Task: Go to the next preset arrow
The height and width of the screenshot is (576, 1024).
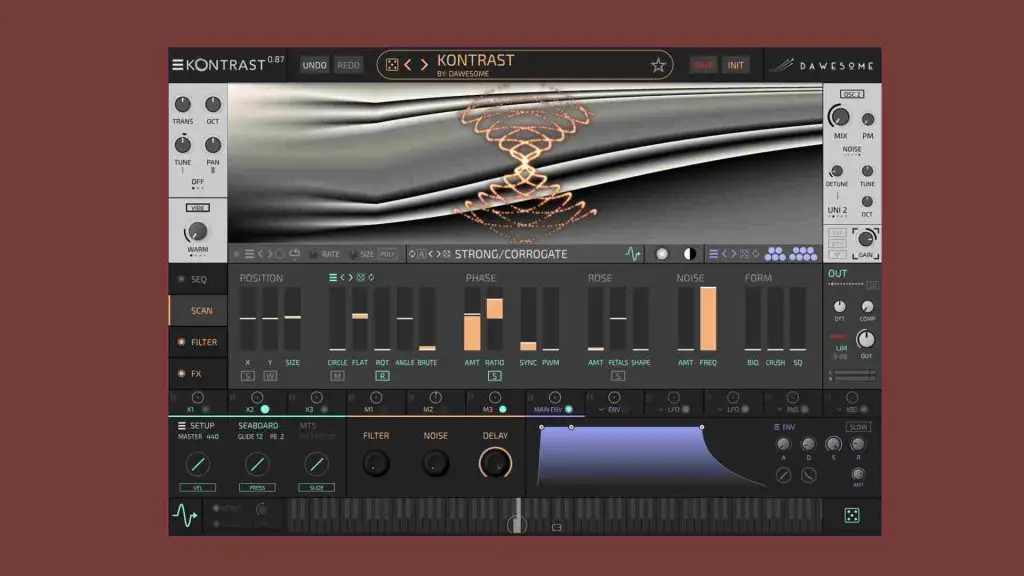Action: pyautogui.click(x=424, y=65)
